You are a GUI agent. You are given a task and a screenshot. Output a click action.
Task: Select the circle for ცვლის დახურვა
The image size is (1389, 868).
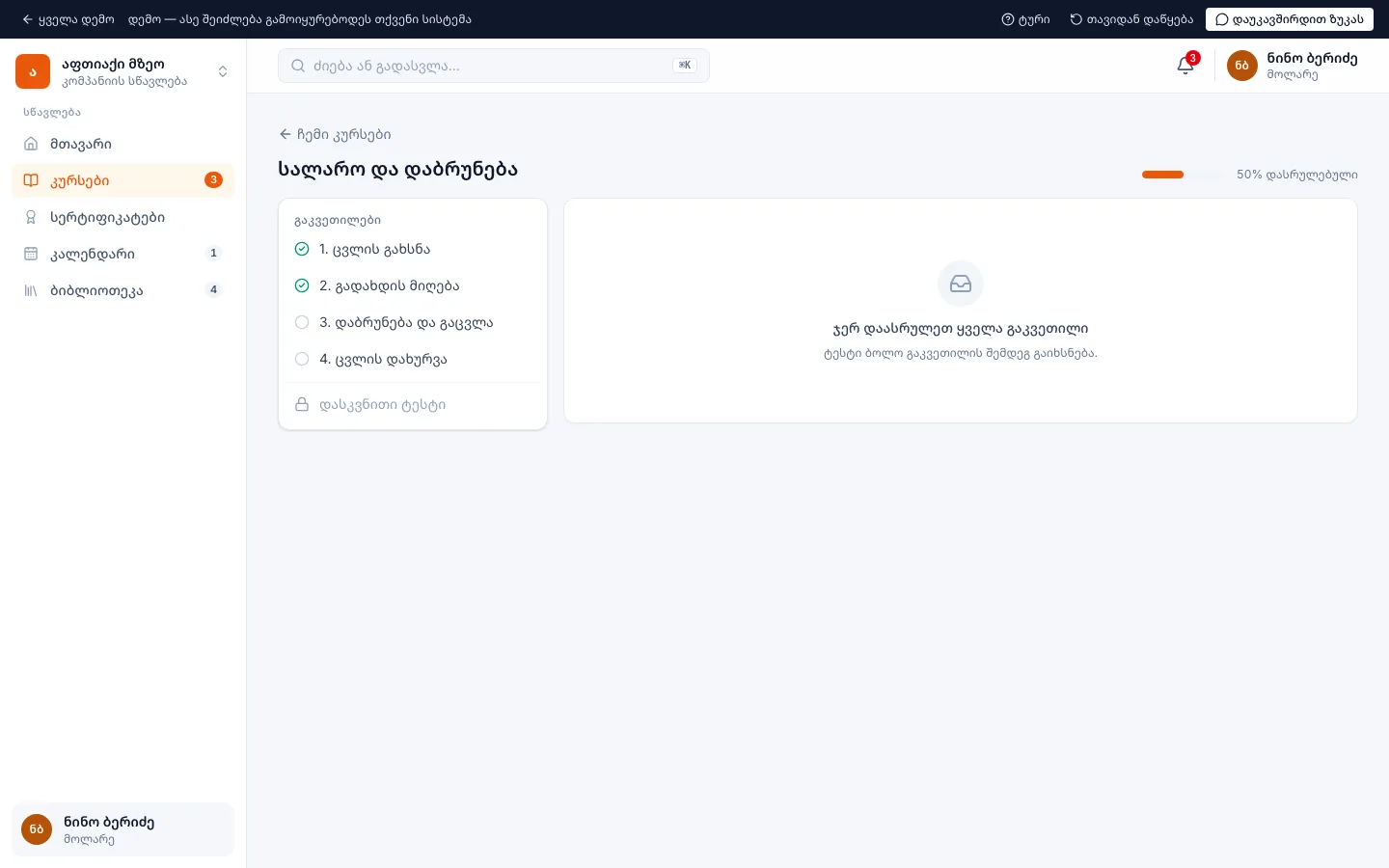pyautogui.click(x=302, y=359)
